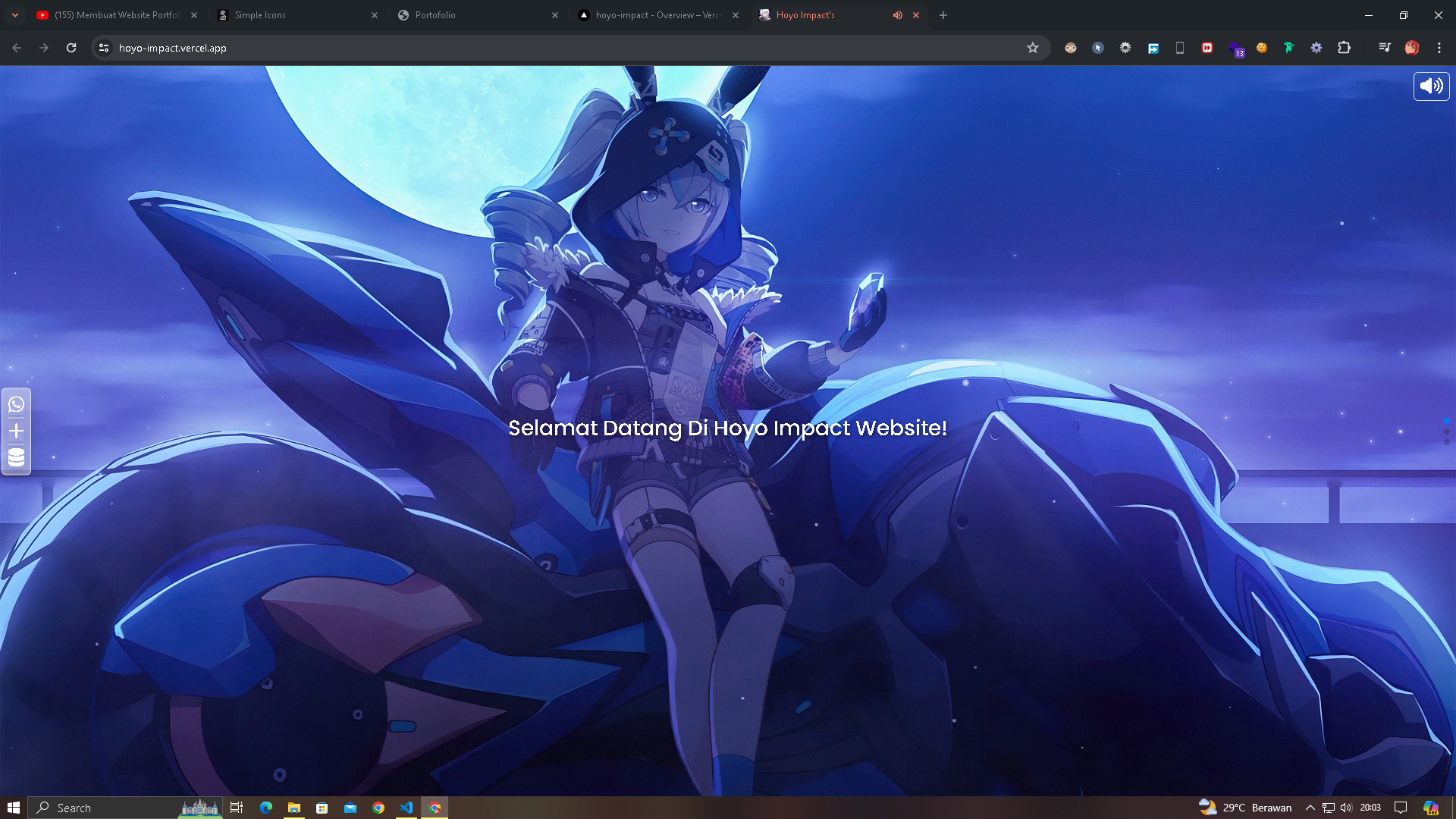Open the network icon in system tray
This screenshot has width=1456, height=819.
click(x=1329, y=808)
